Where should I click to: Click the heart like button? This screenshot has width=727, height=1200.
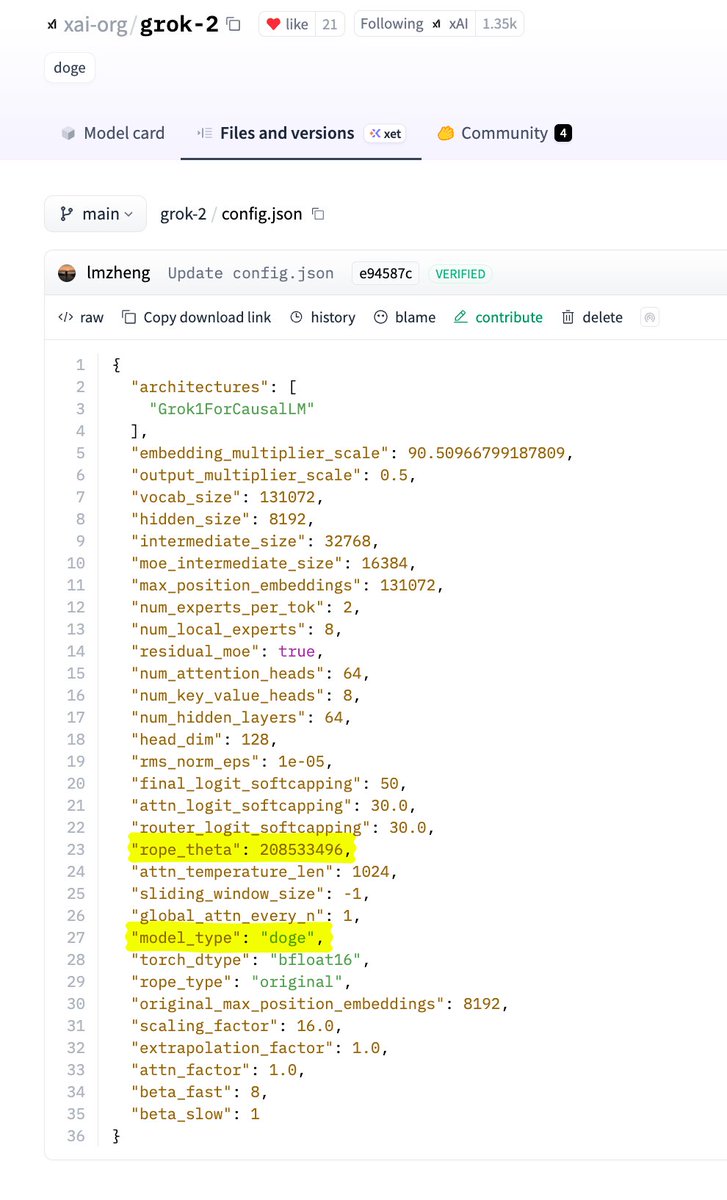click(286, 24)
